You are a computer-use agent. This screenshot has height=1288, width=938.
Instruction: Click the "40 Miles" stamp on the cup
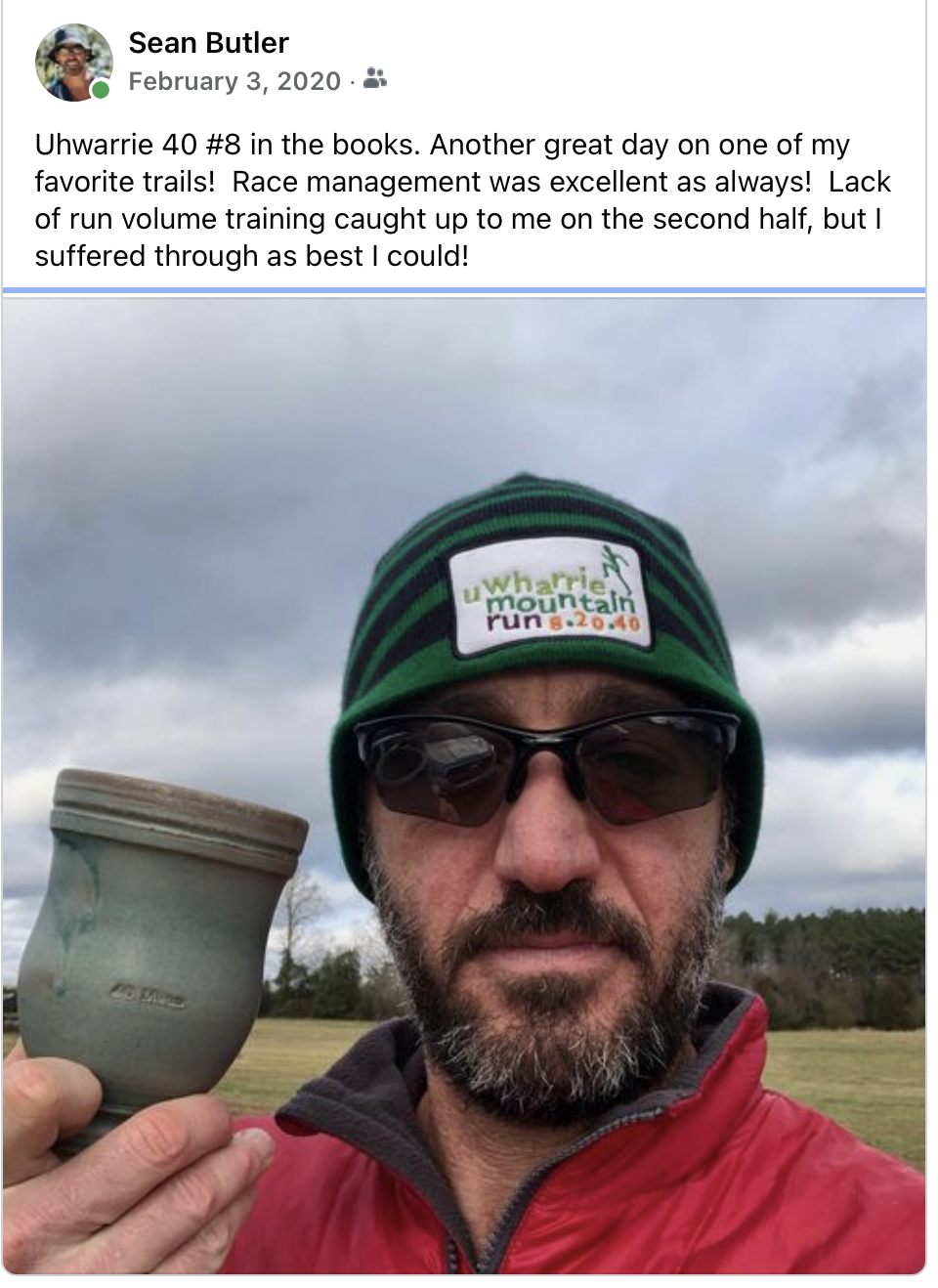(154, 997)
